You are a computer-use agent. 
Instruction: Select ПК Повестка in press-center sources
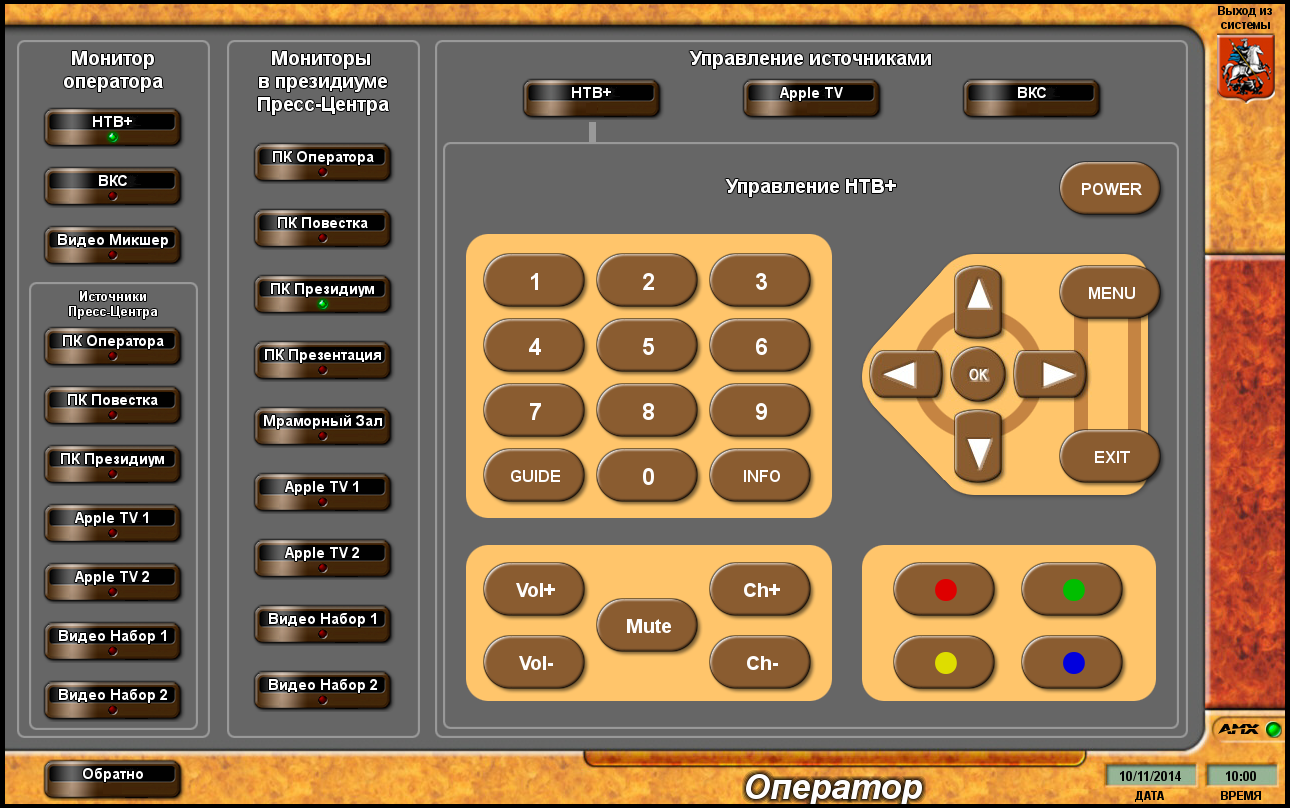click(x=112, y=405)
